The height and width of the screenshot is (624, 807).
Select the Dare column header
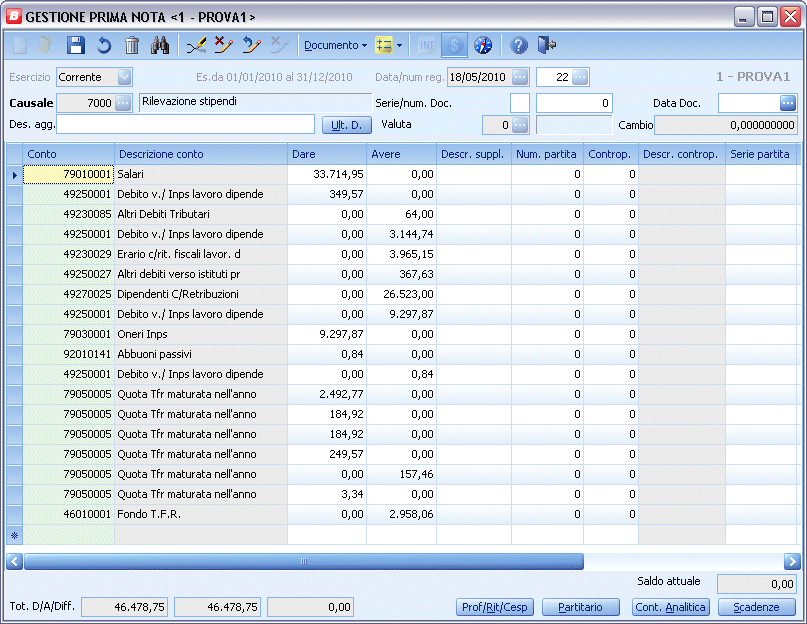(x=326, y=154)
